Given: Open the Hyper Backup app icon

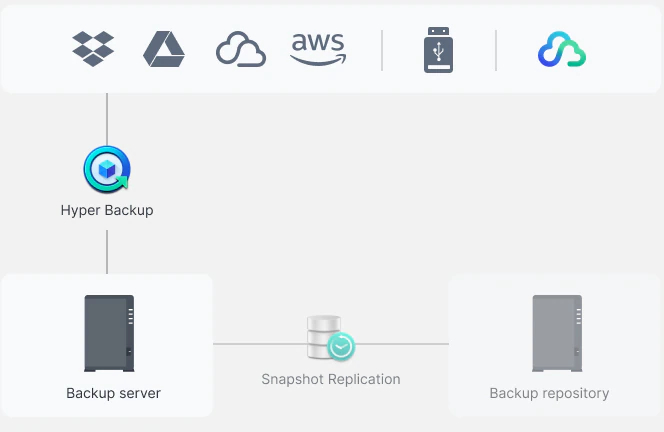Looking at the screenshot, I should [x=107, y=169].
